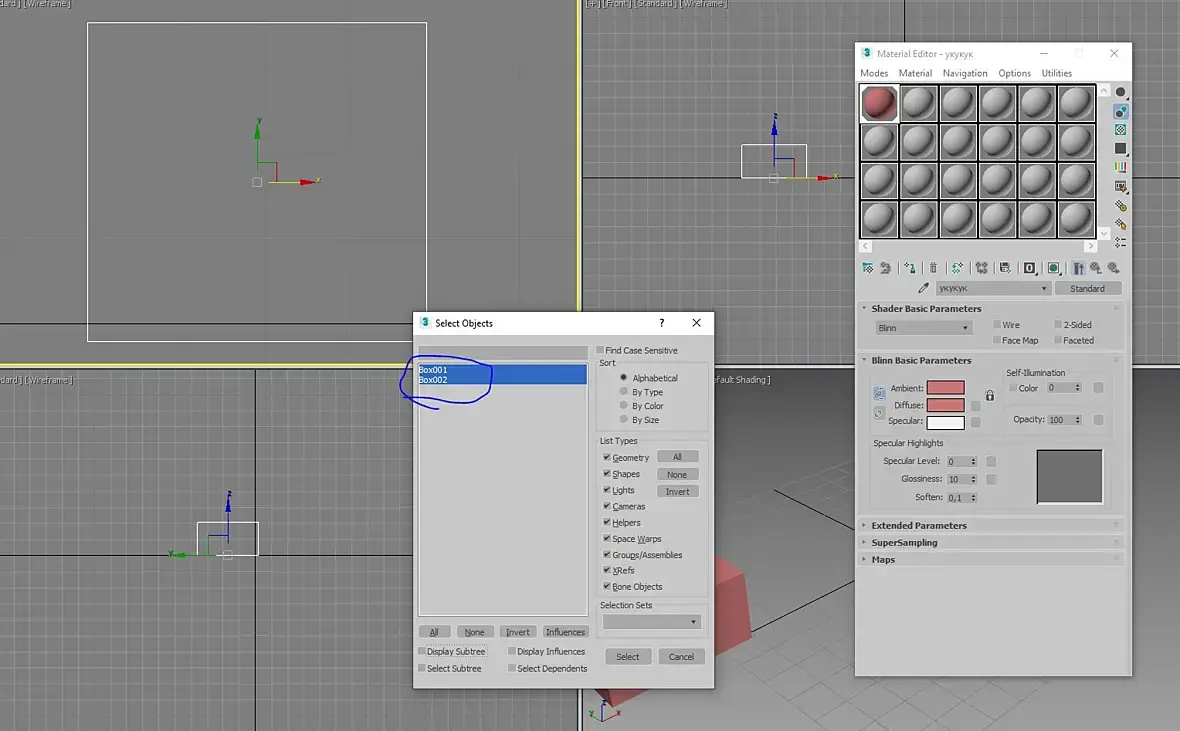Open the Options menu
The height and width of the screenshot is (731, 1180).
1014,73
